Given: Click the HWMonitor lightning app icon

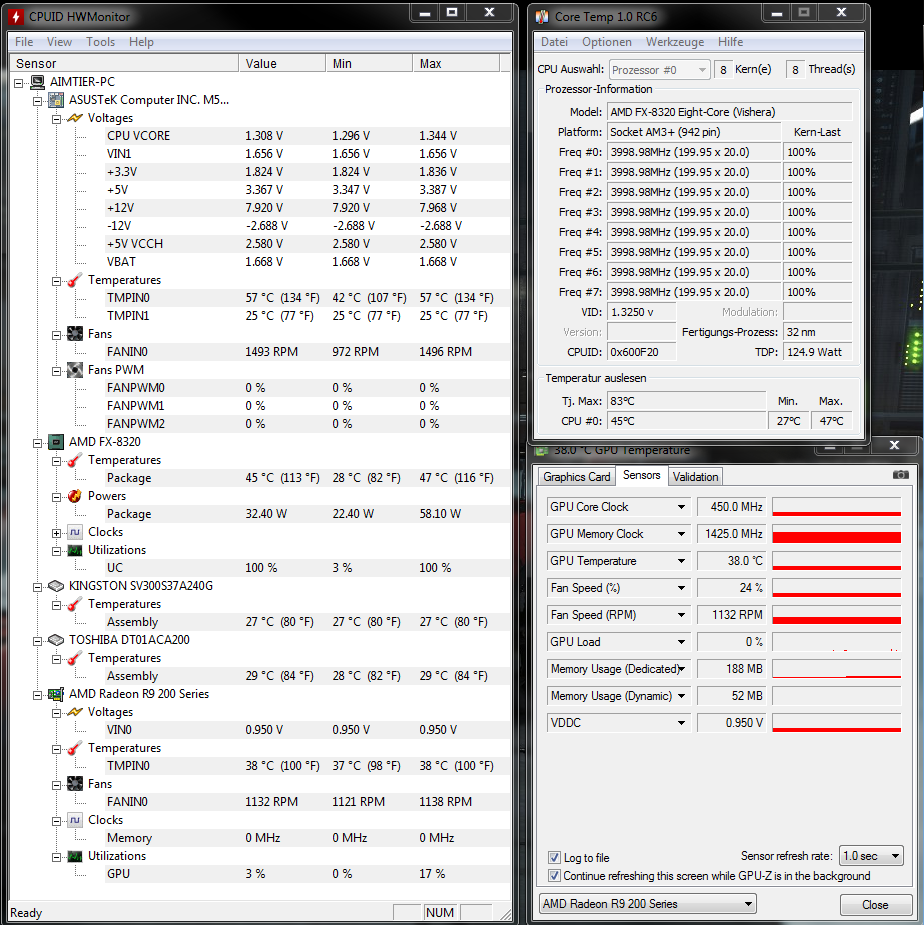Looking at the screenshot, I should pyautogui.click(x=17, y=16).
